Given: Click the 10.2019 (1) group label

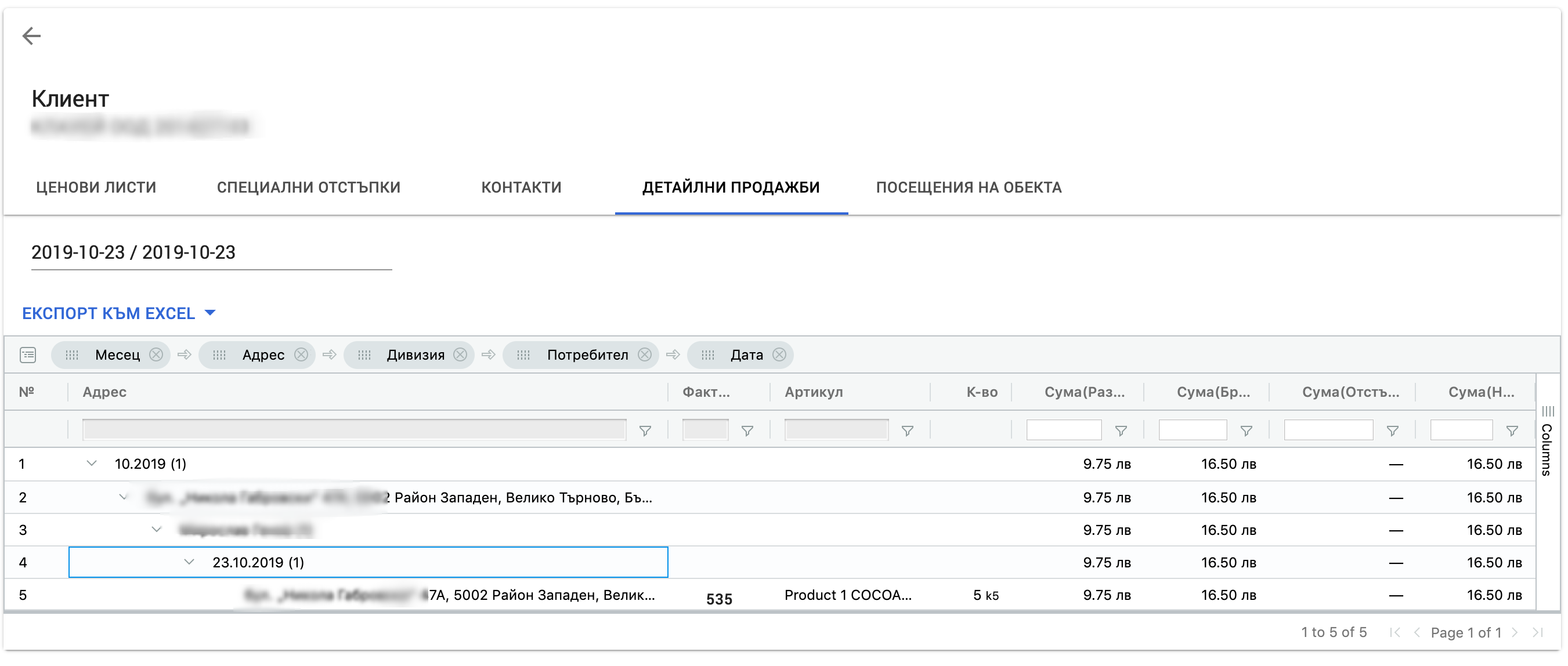Looking at the screenshot, I should [x=150, y=464].
